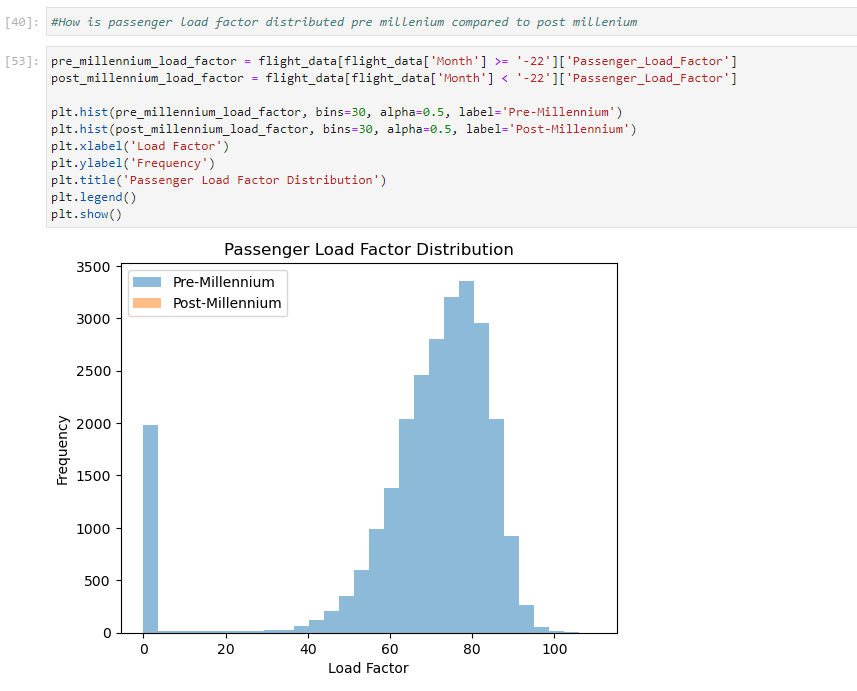Click the execution count label [40]

(22, 21)
